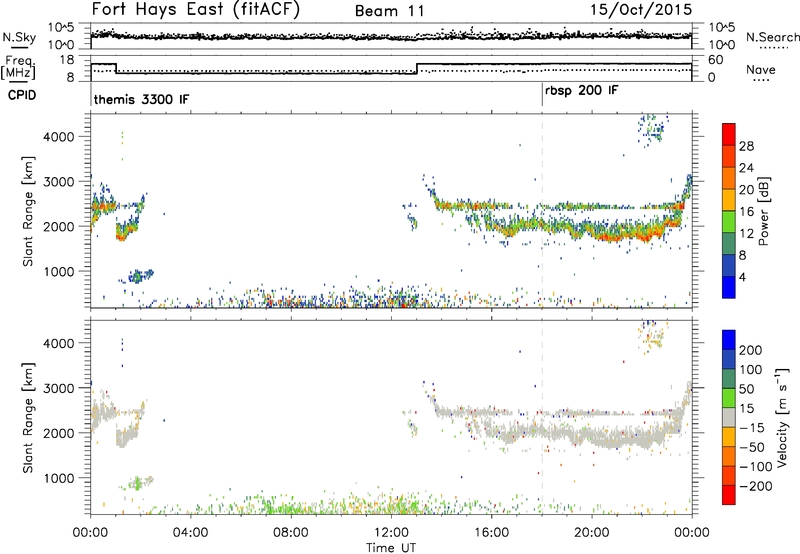Viewport: 800px width, 554px height.
Task: Click the '60' tick right of frequency panel
Action: tap(716, 60)
